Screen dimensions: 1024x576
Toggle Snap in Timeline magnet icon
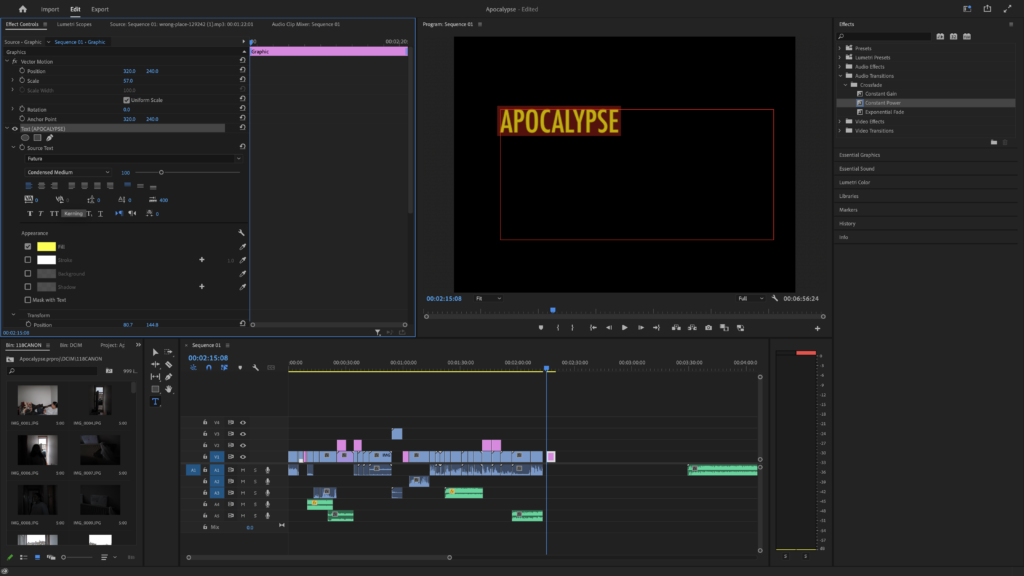click(208, 367)
